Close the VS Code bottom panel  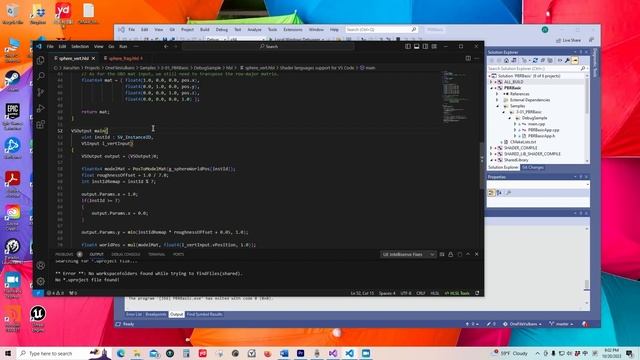(476, 254)
